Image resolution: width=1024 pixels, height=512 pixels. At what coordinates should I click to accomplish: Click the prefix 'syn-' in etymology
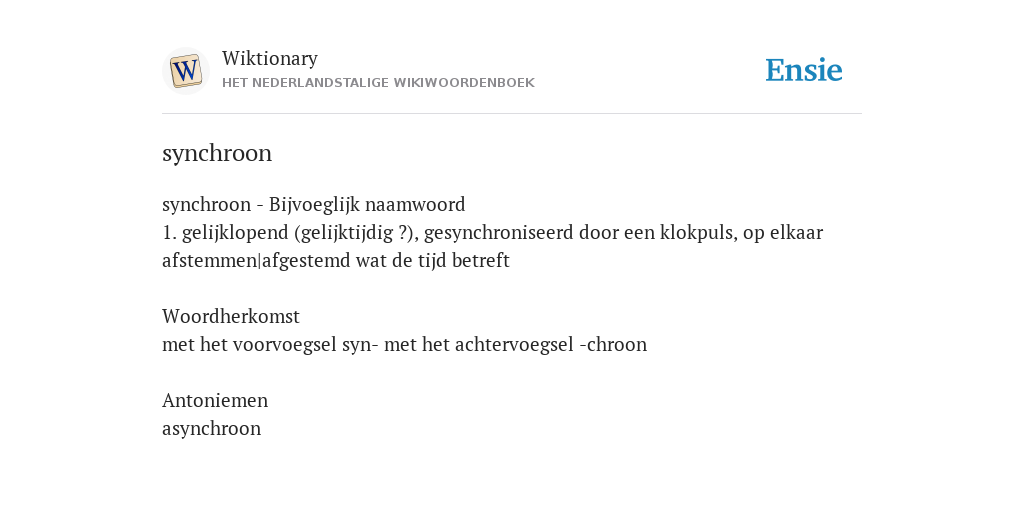tap(360, 345)
